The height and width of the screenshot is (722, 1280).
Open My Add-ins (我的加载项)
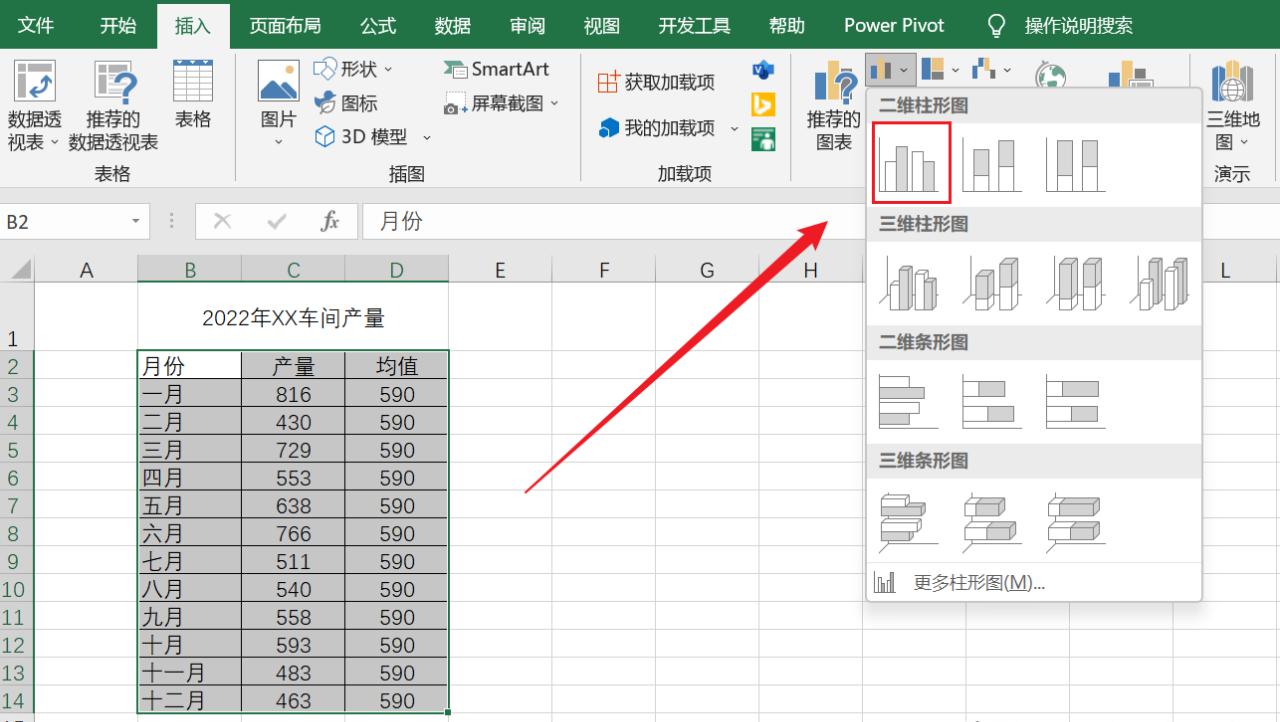click(658, 128)
